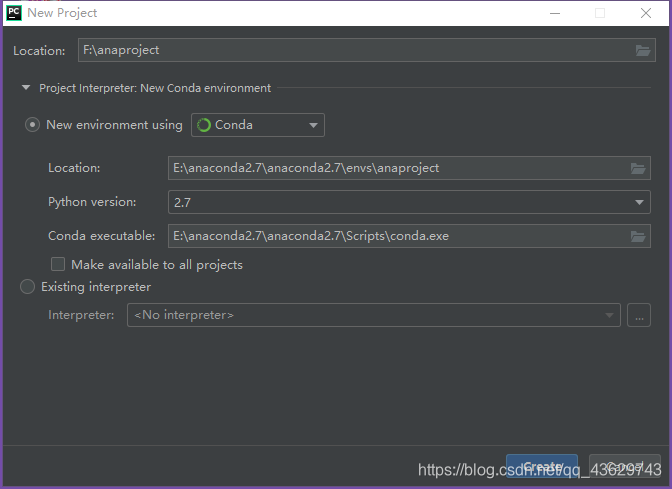672x489 pixels.
Task: Browse for Conda executable folder icon
Action: coord(638,236)
